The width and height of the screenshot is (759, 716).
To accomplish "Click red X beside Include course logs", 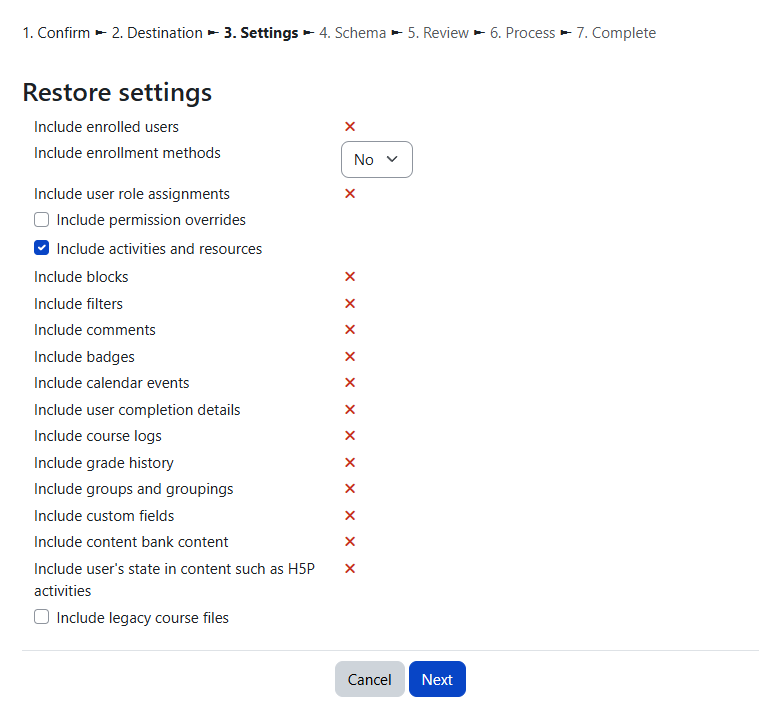I will coord(350,436).
